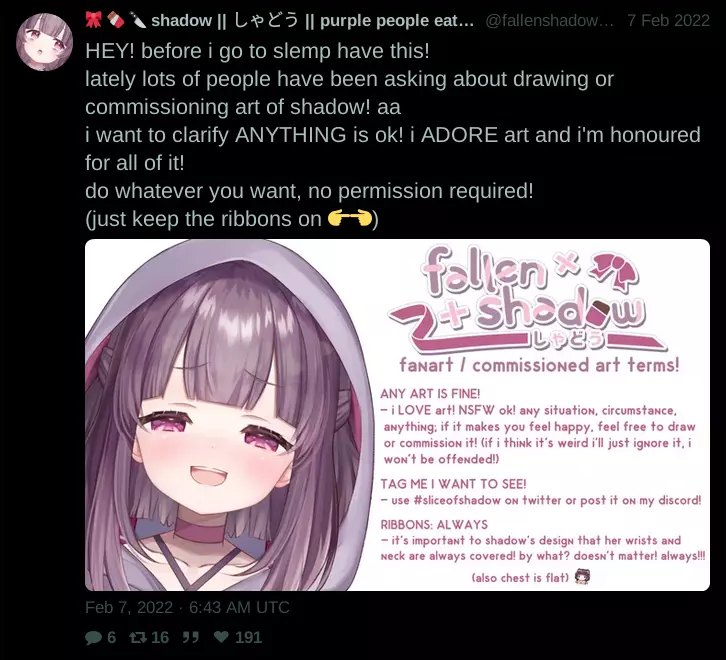Image resolution: width=726 pixels, height=660 pixels.
Task: Click the 16 retweets count
Action: (160, 638)
